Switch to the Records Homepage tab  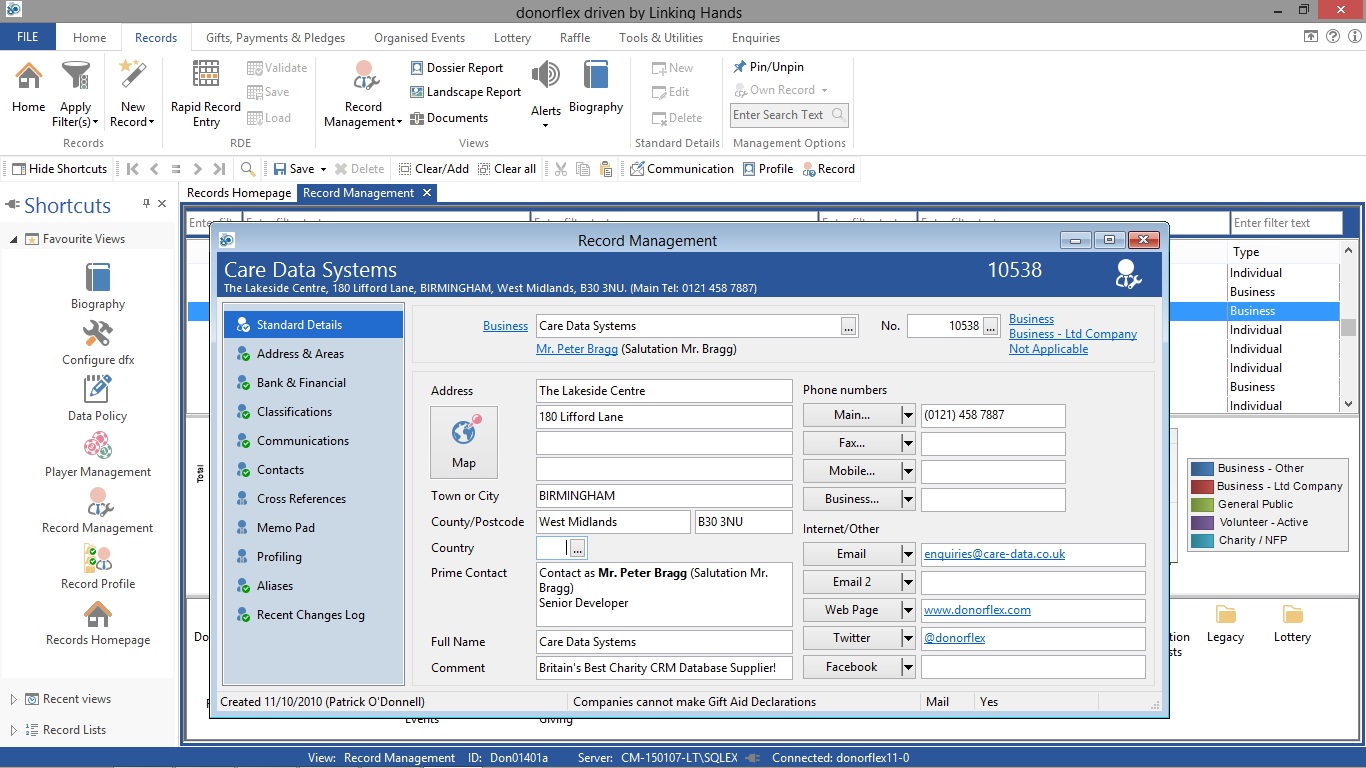[x=239, y=193]
